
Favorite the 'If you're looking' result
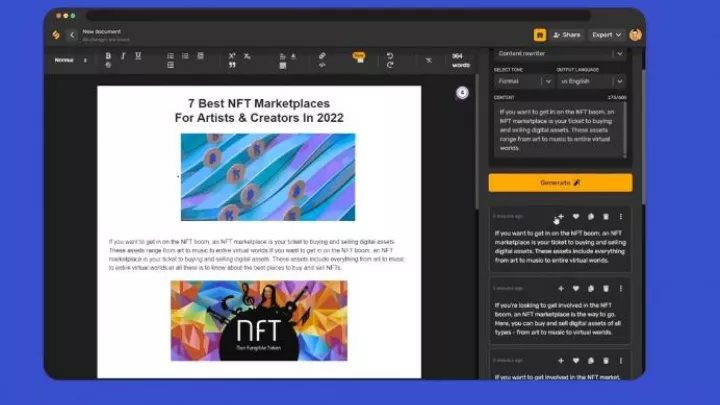(x=576, y=288)
